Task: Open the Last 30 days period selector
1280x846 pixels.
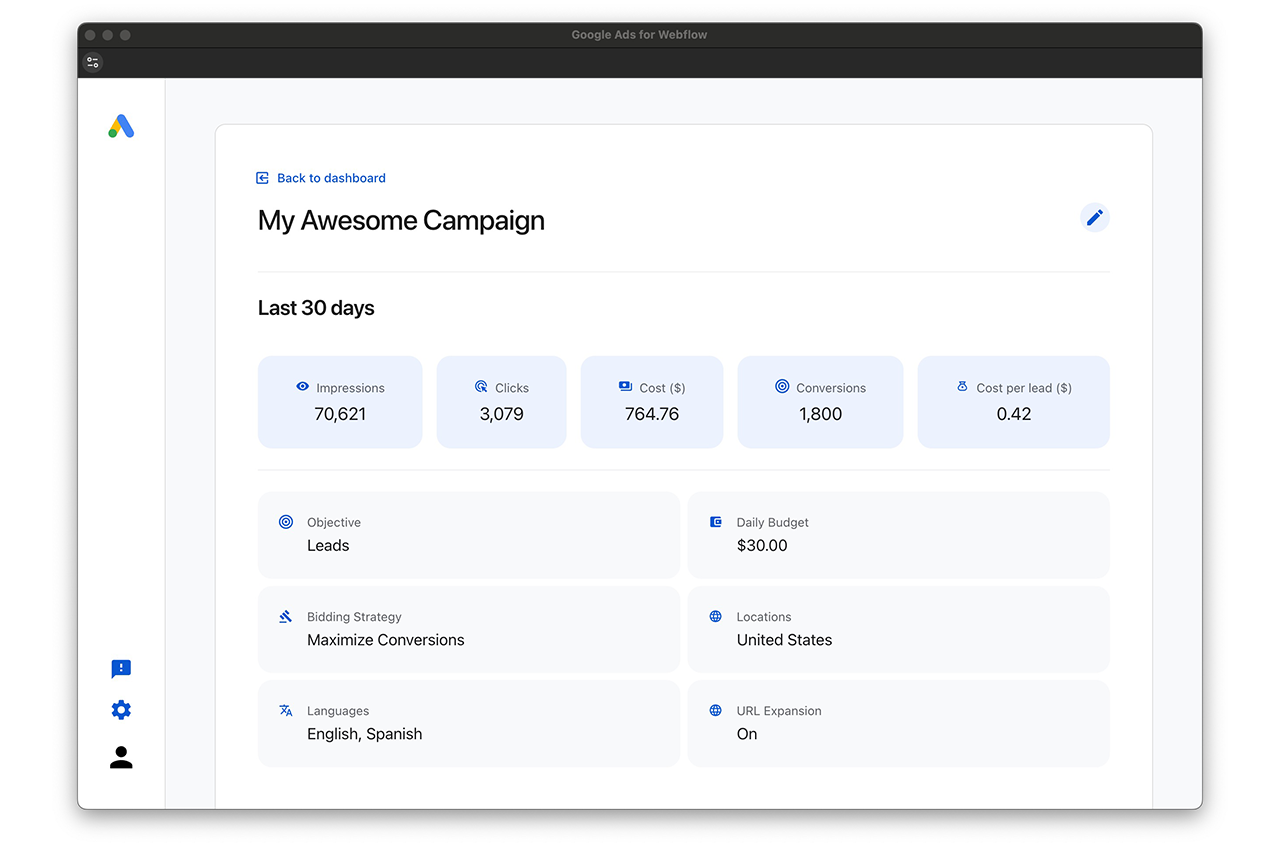Action: point(316,308)
